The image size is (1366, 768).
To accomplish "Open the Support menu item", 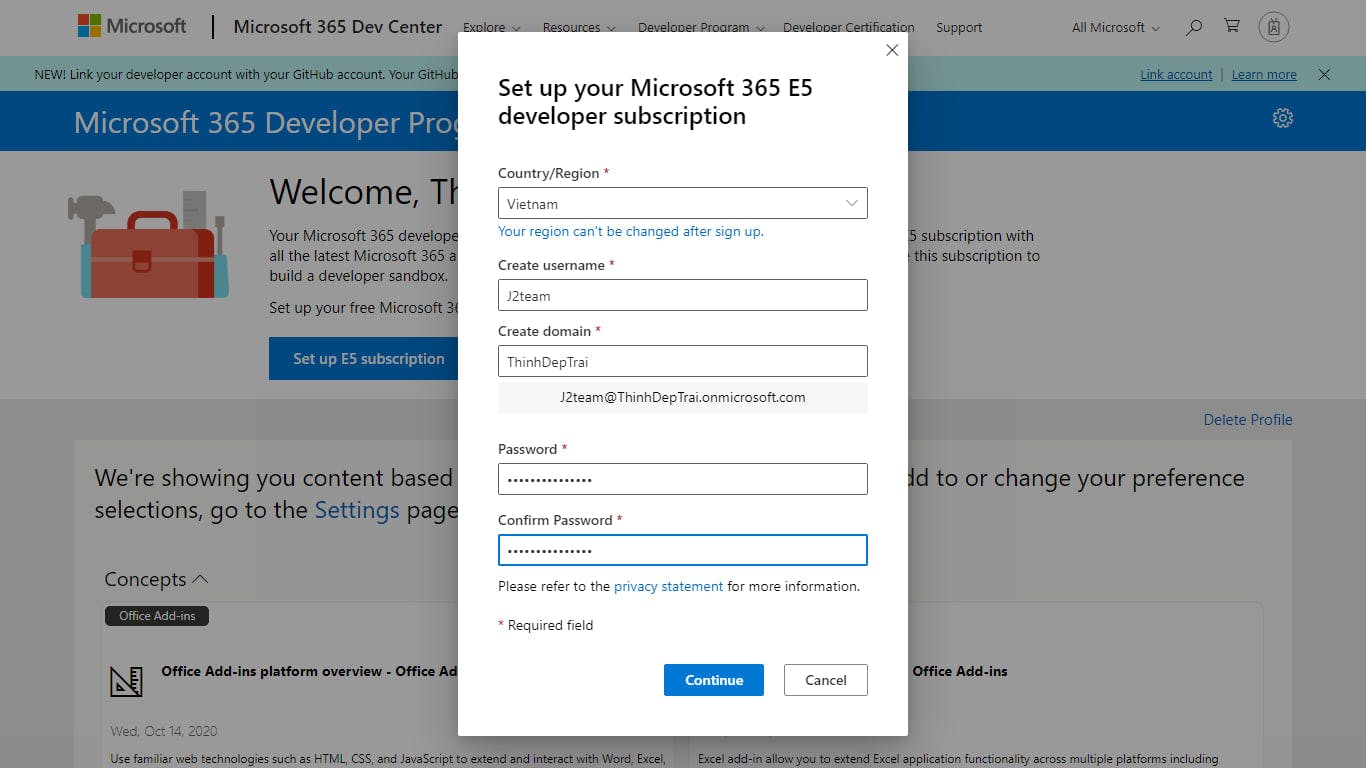I will [x=959, y=28].
